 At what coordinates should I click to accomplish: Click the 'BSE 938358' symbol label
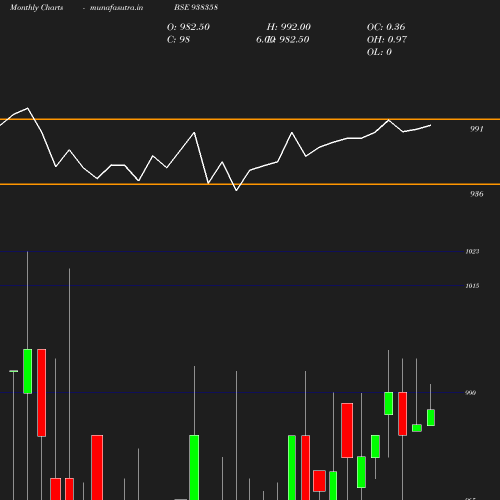coord(196,7)
